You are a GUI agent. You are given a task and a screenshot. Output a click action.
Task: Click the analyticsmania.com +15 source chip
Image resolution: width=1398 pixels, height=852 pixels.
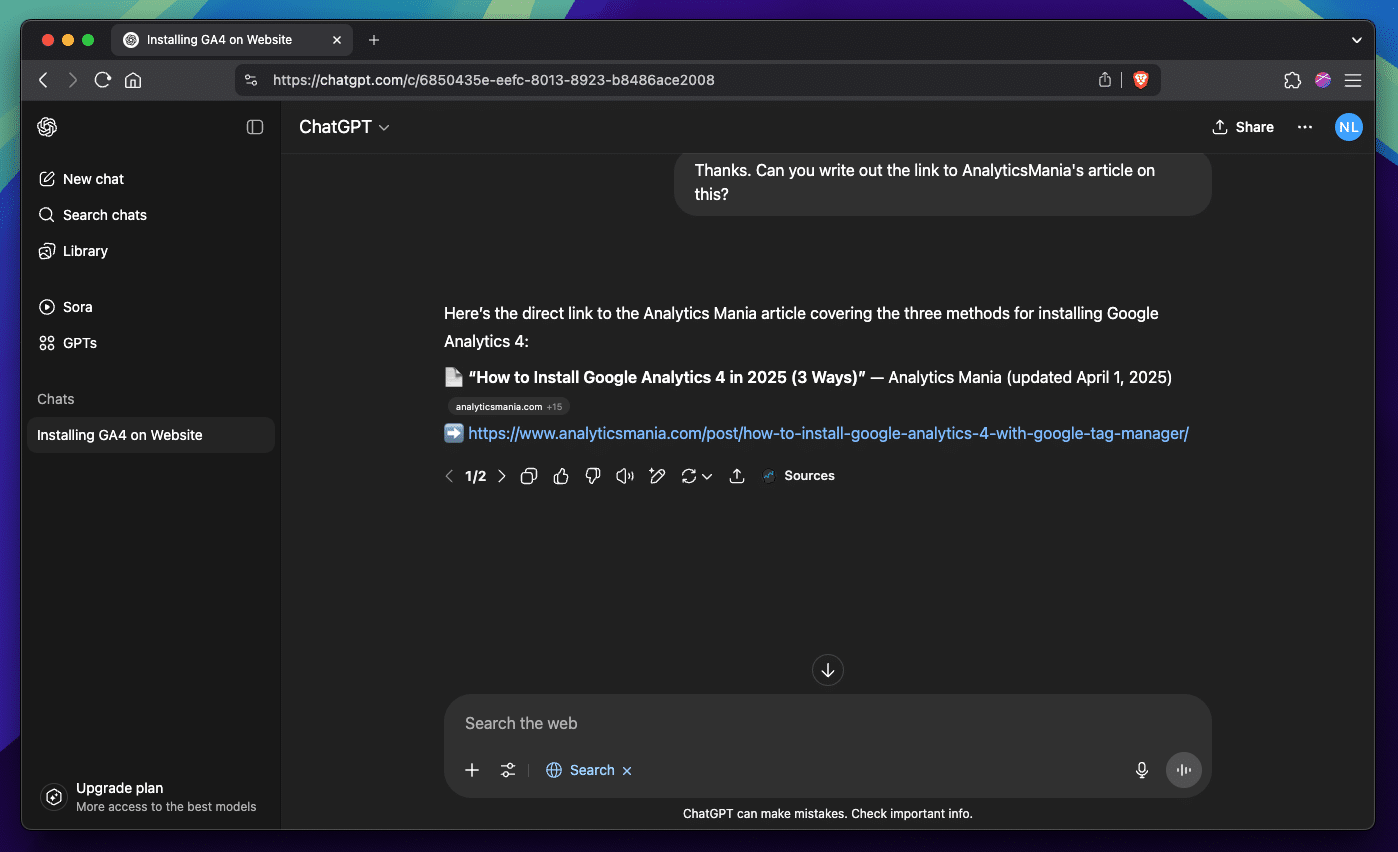[x=509, y=407]
